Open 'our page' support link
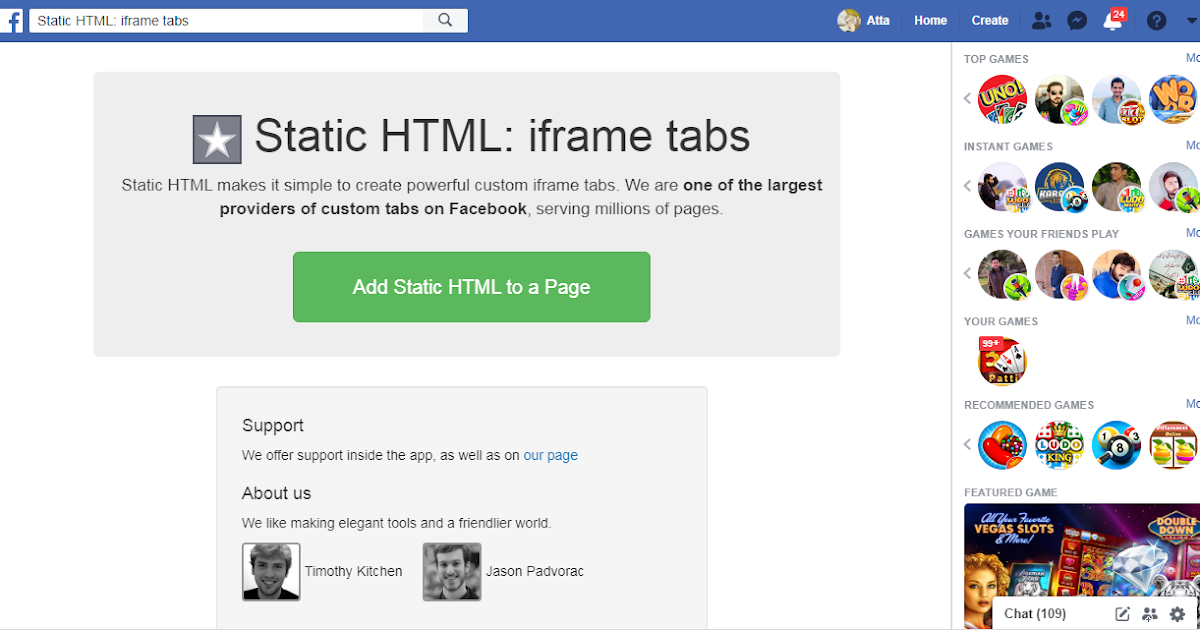Screen dimensions: 1200x630 click(550, 455)
